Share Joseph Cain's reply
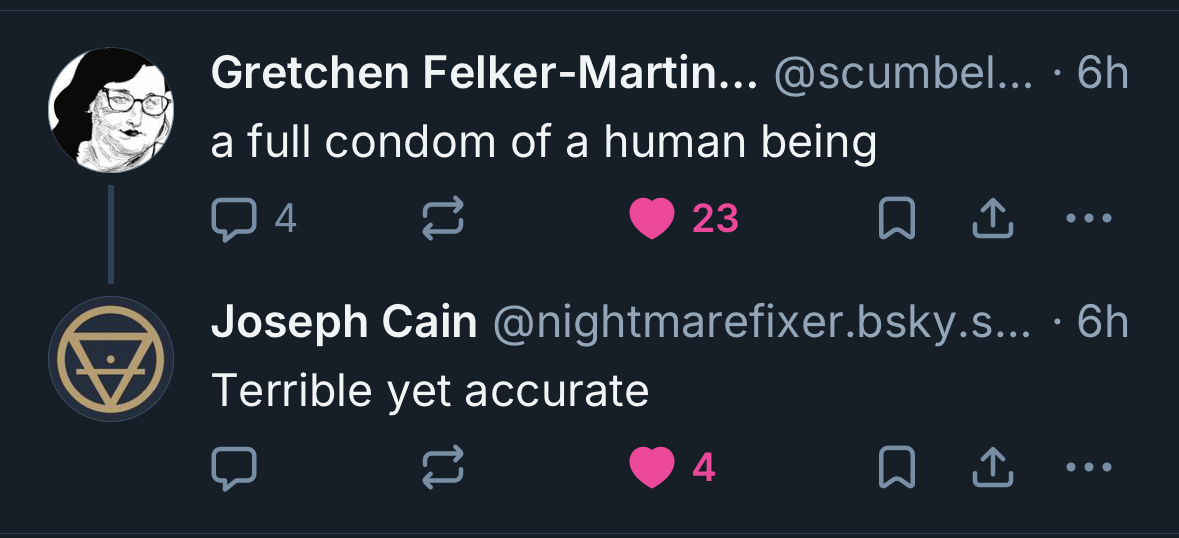The width and height of the screenshot is (1179, 538). [x=993, y=467]
